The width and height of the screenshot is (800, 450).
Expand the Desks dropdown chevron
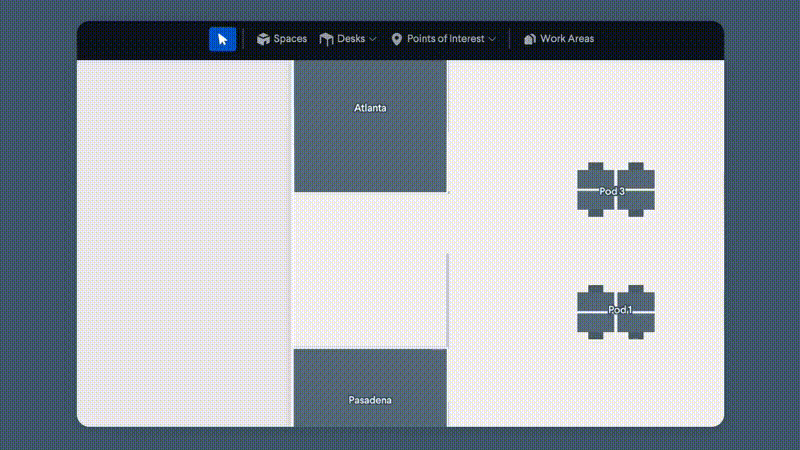point(373,39)
